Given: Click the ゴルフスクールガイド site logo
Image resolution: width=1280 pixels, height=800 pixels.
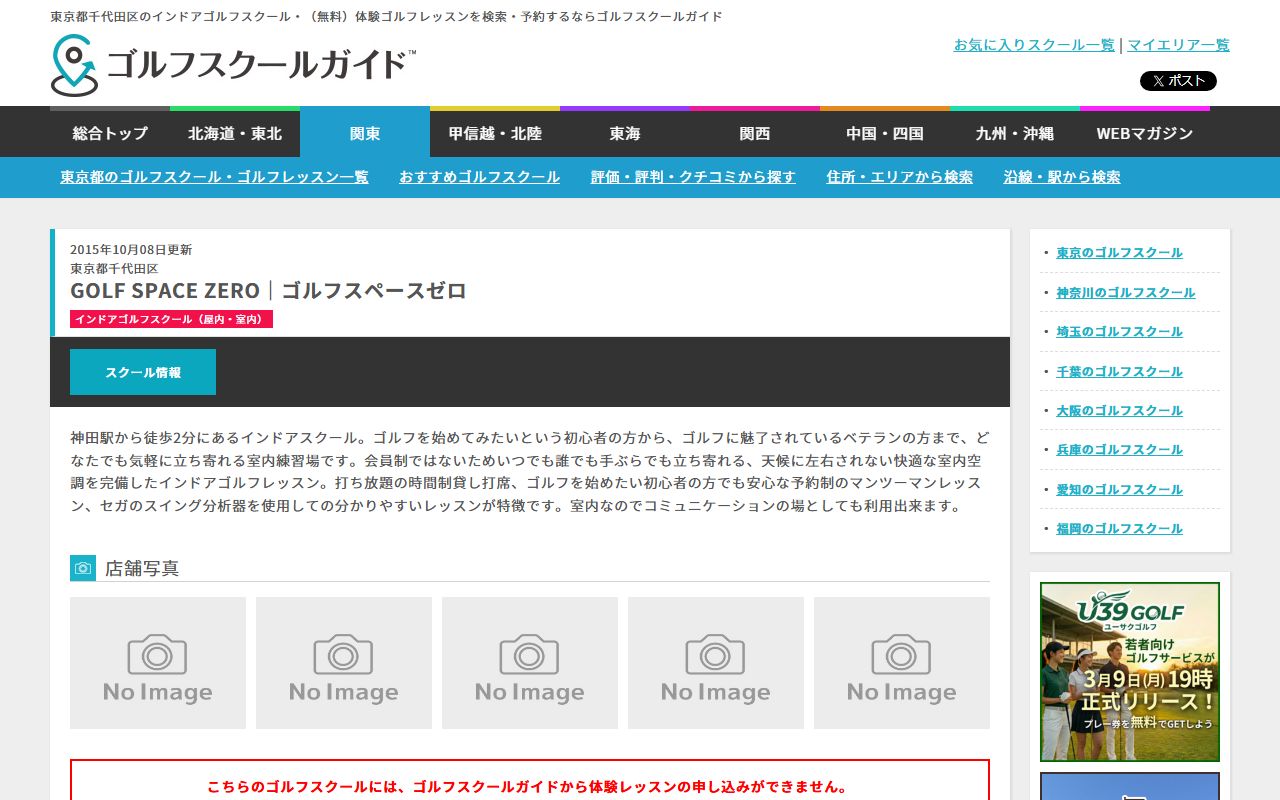Looking at the screenshot, I should pos(233,65).
